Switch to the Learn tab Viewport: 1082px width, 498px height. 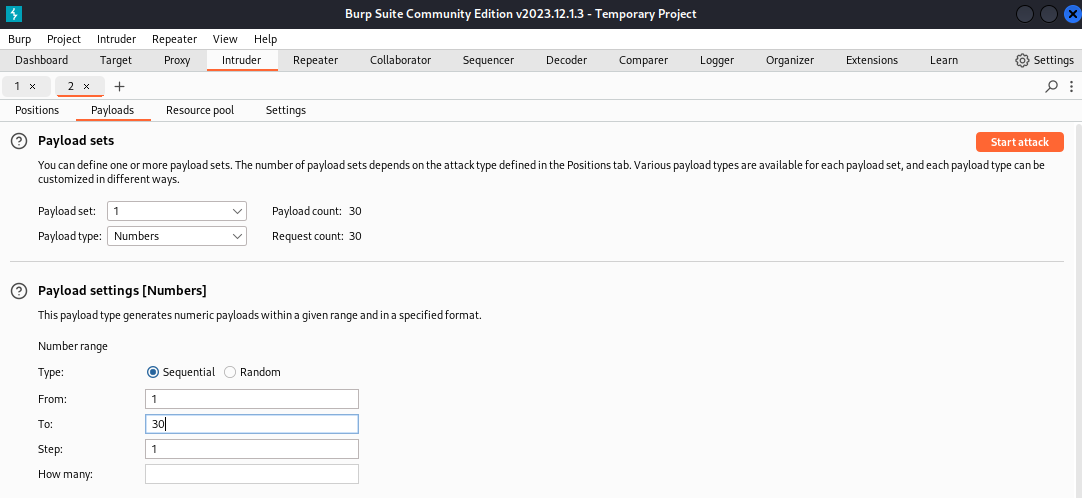pyautogui.click(x=944, y=60)
